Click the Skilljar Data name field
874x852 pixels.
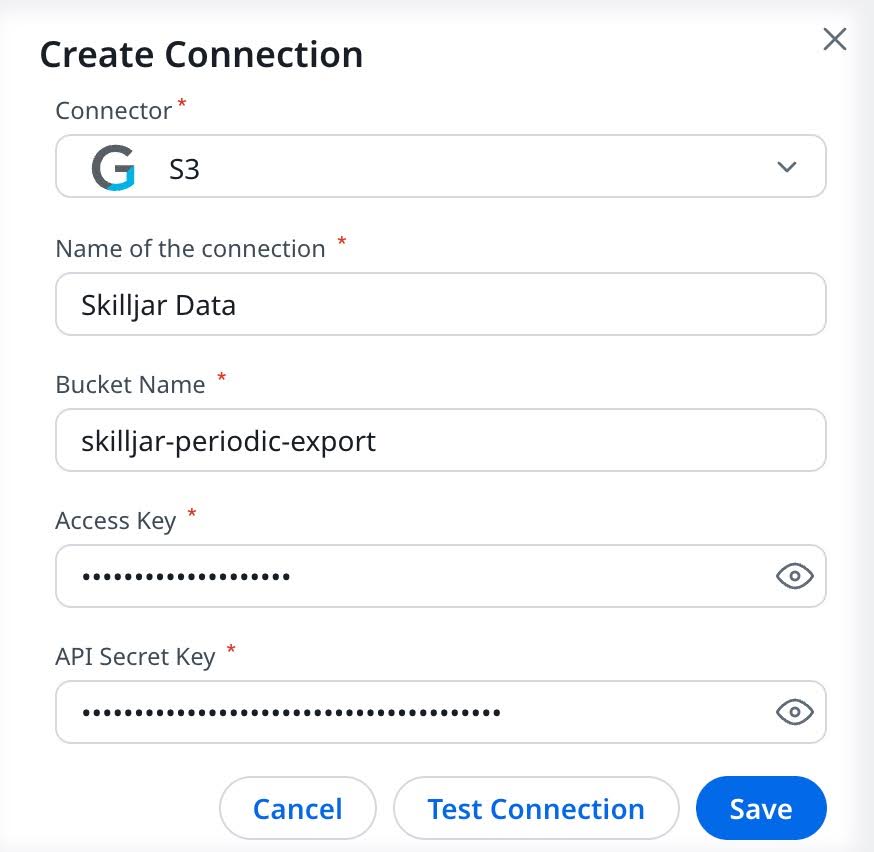[440, 304]
